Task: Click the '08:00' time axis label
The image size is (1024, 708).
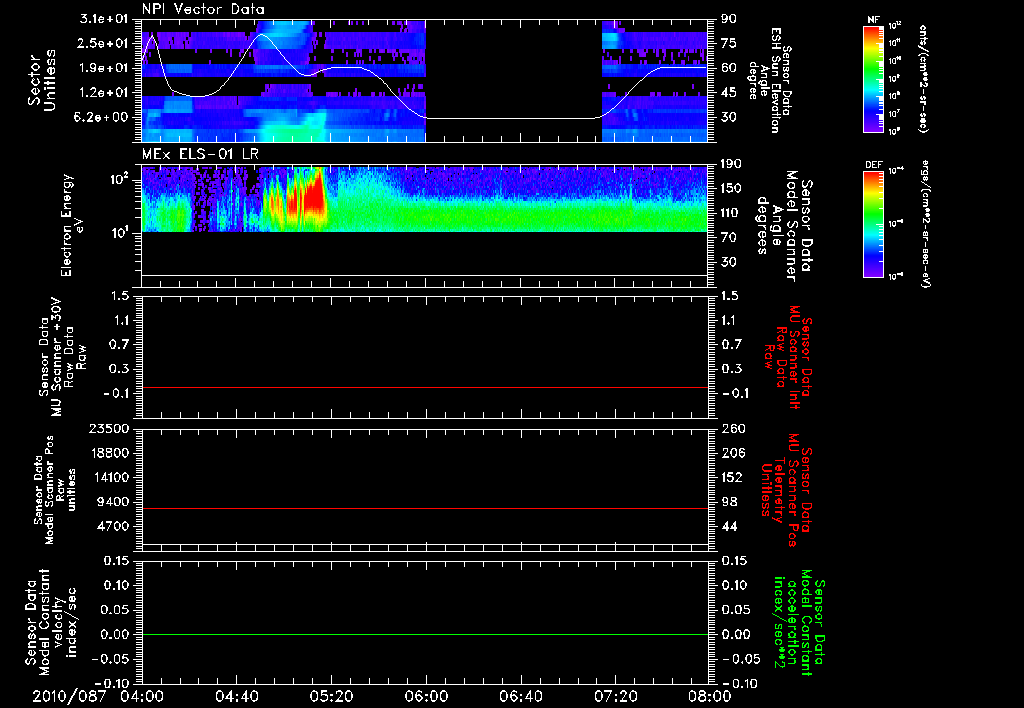Action: 709,696
